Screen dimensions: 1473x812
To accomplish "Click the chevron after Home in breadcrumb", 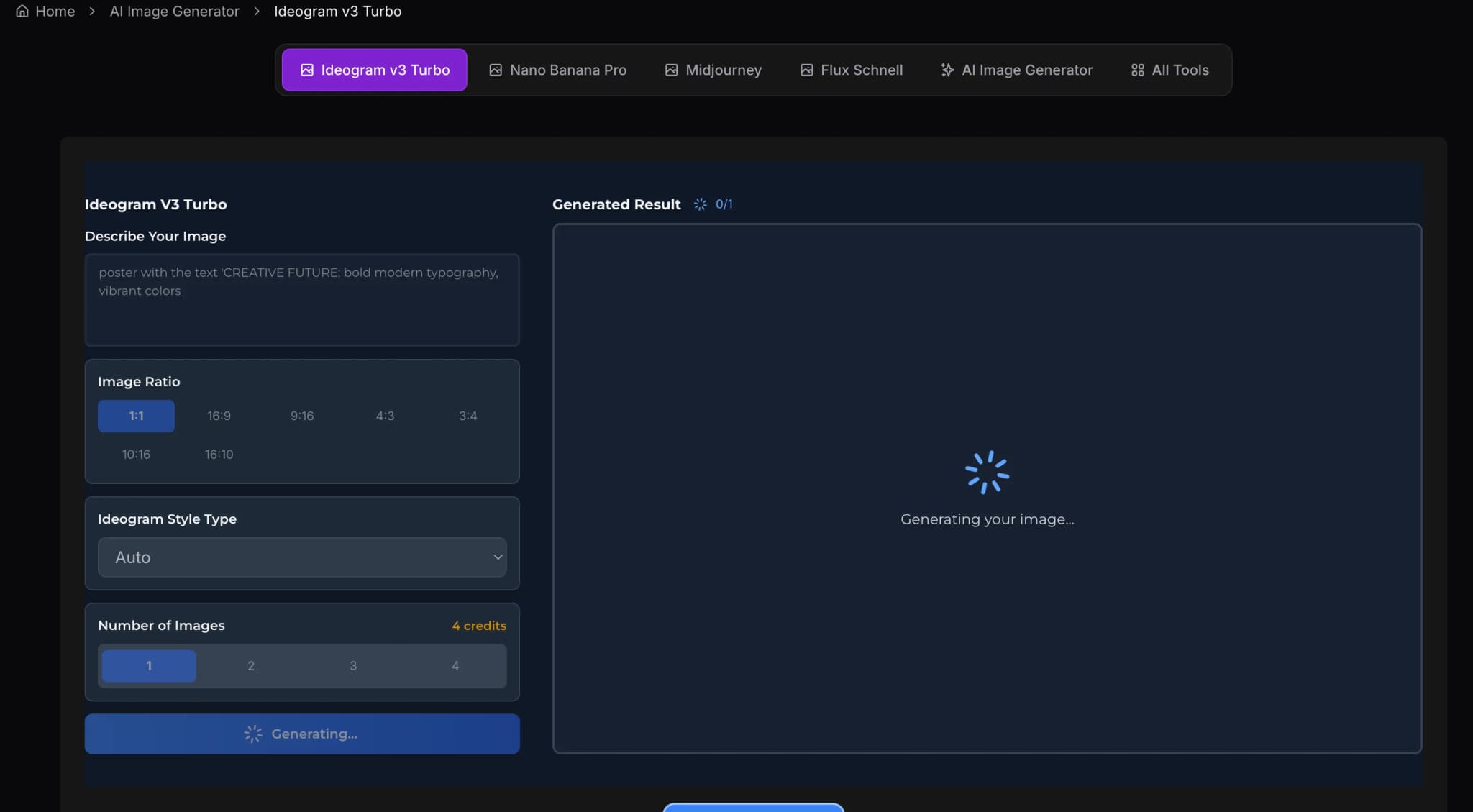I will 92,12.
